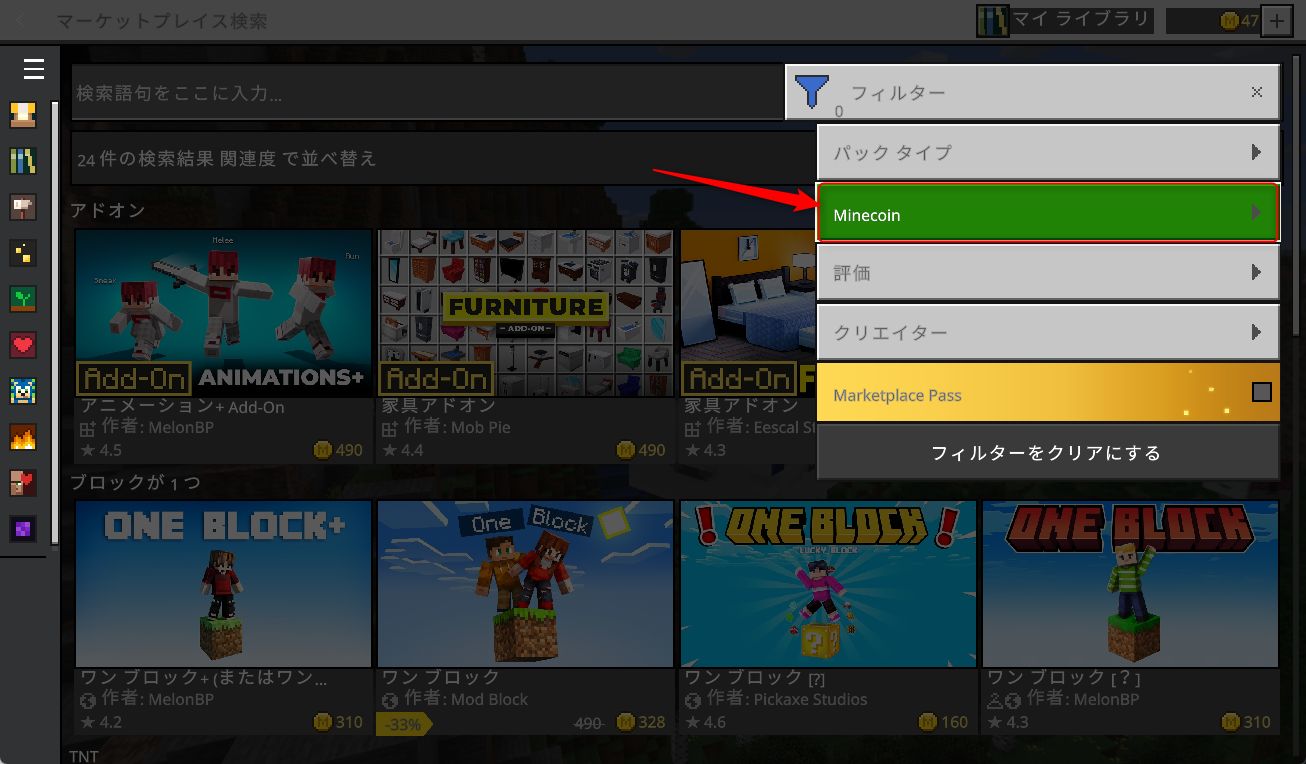Open the ONE BLOCK+ thumbnail
This screenshot has height=764, width=1306.
click(224, 584)
